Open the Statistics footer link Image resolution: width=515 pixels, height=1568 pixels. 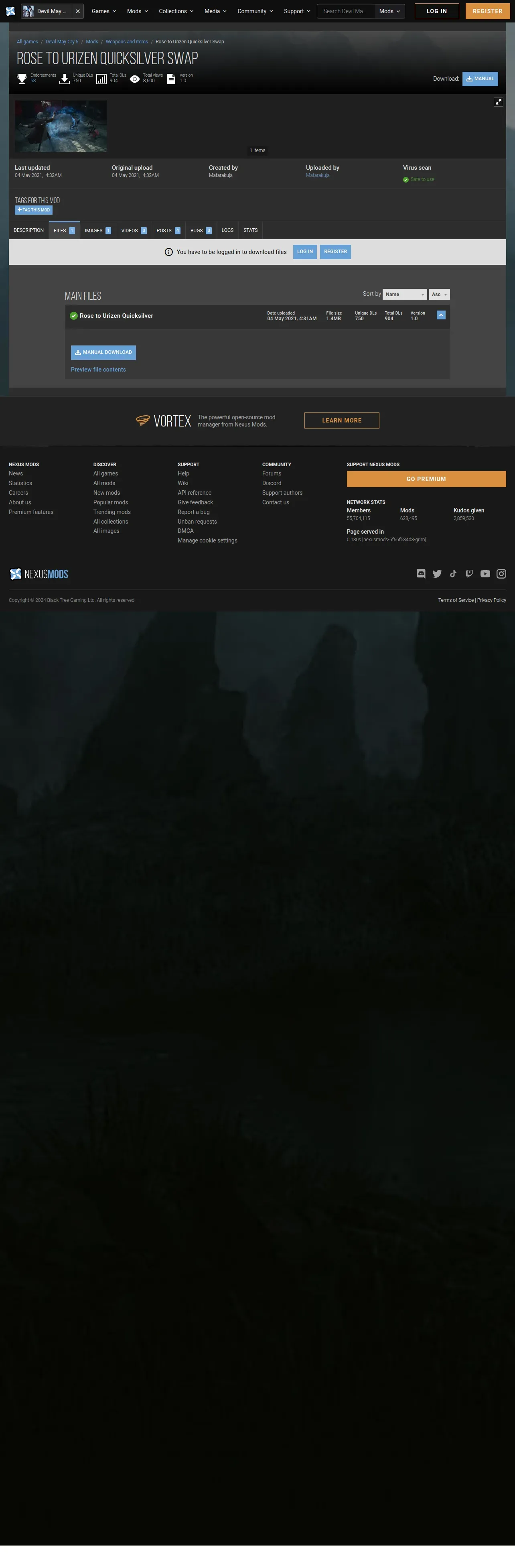pyautogui.click(x=21, y=483)
